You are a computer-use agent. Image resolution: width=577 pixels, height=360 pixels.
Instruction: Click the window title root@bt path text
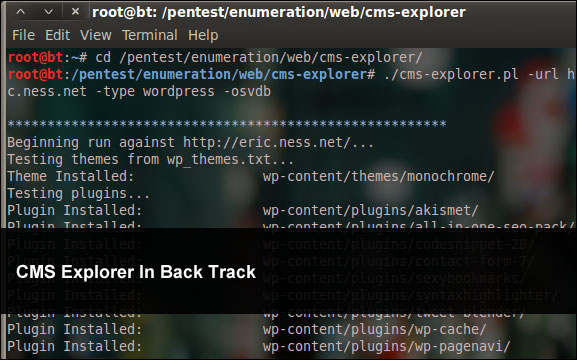pyautogui.click(x=279, y=13)
